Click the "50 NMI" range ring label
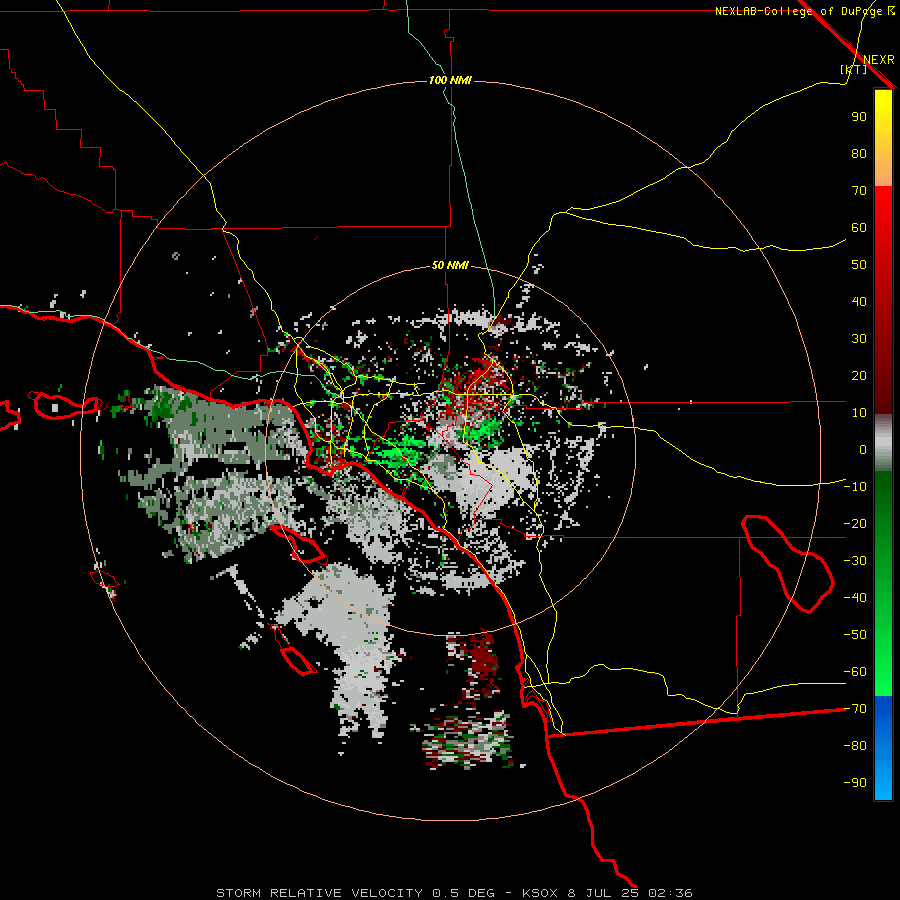The image size is (900, 900). coord(450,265)
